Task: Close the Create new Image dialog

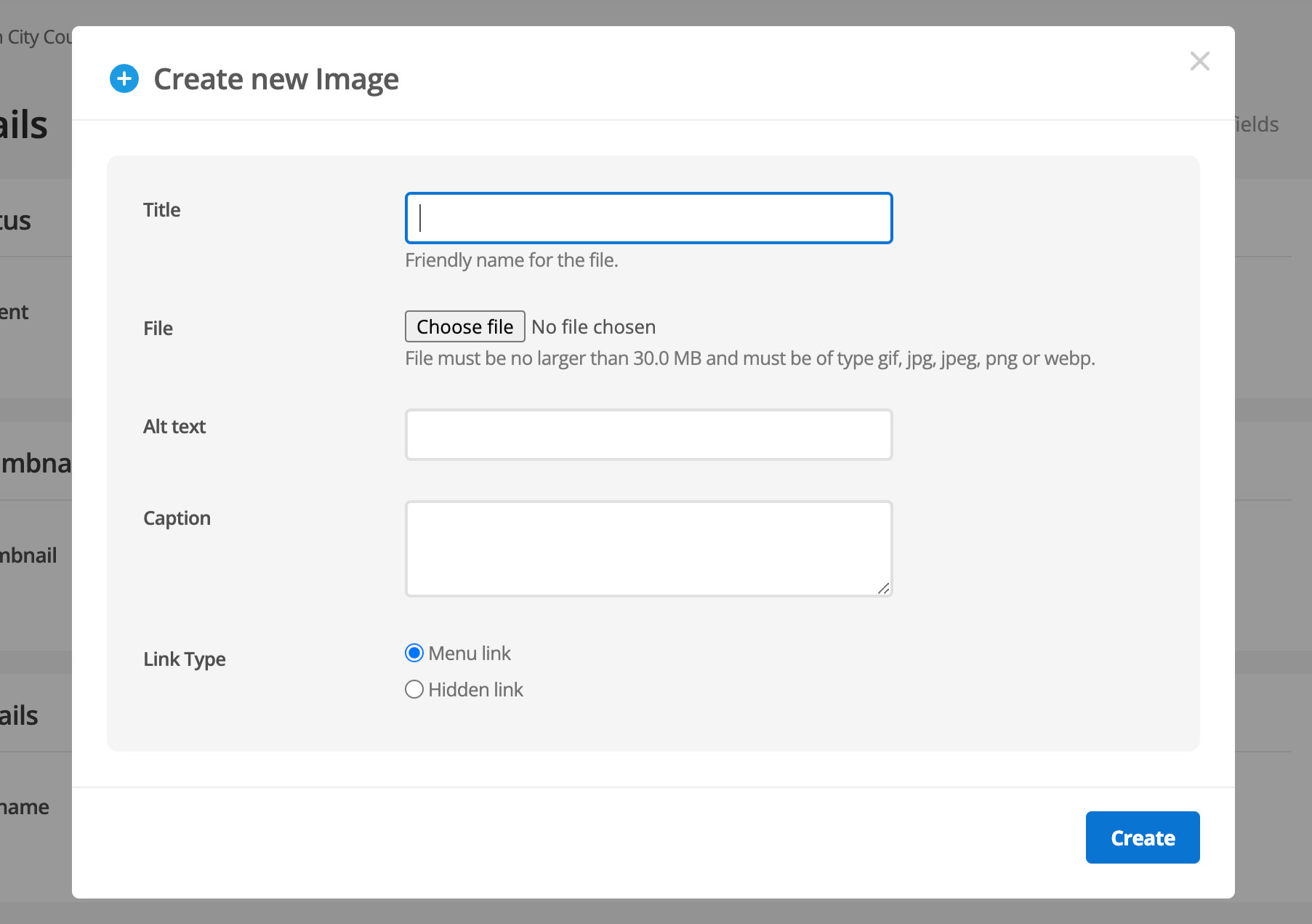Action: (1199, 61)
